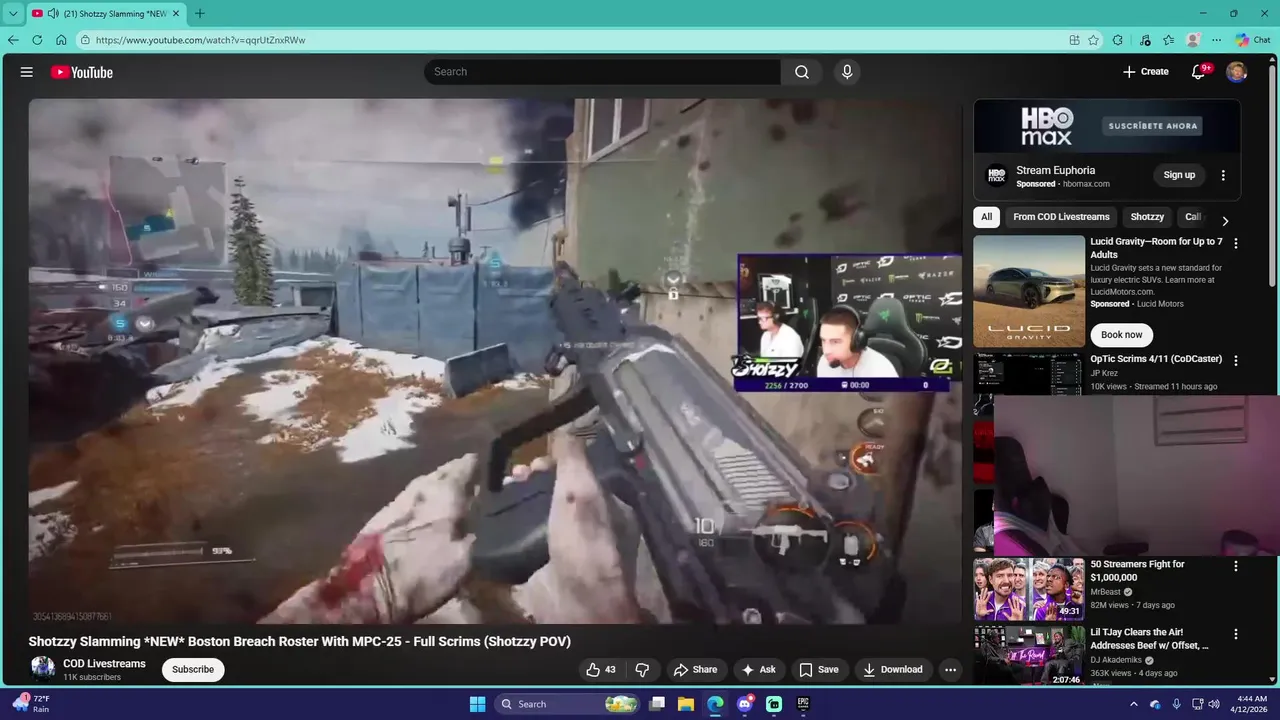
Task: Close the Shotzzy Slamming browser tab
Action: (176, 13)
